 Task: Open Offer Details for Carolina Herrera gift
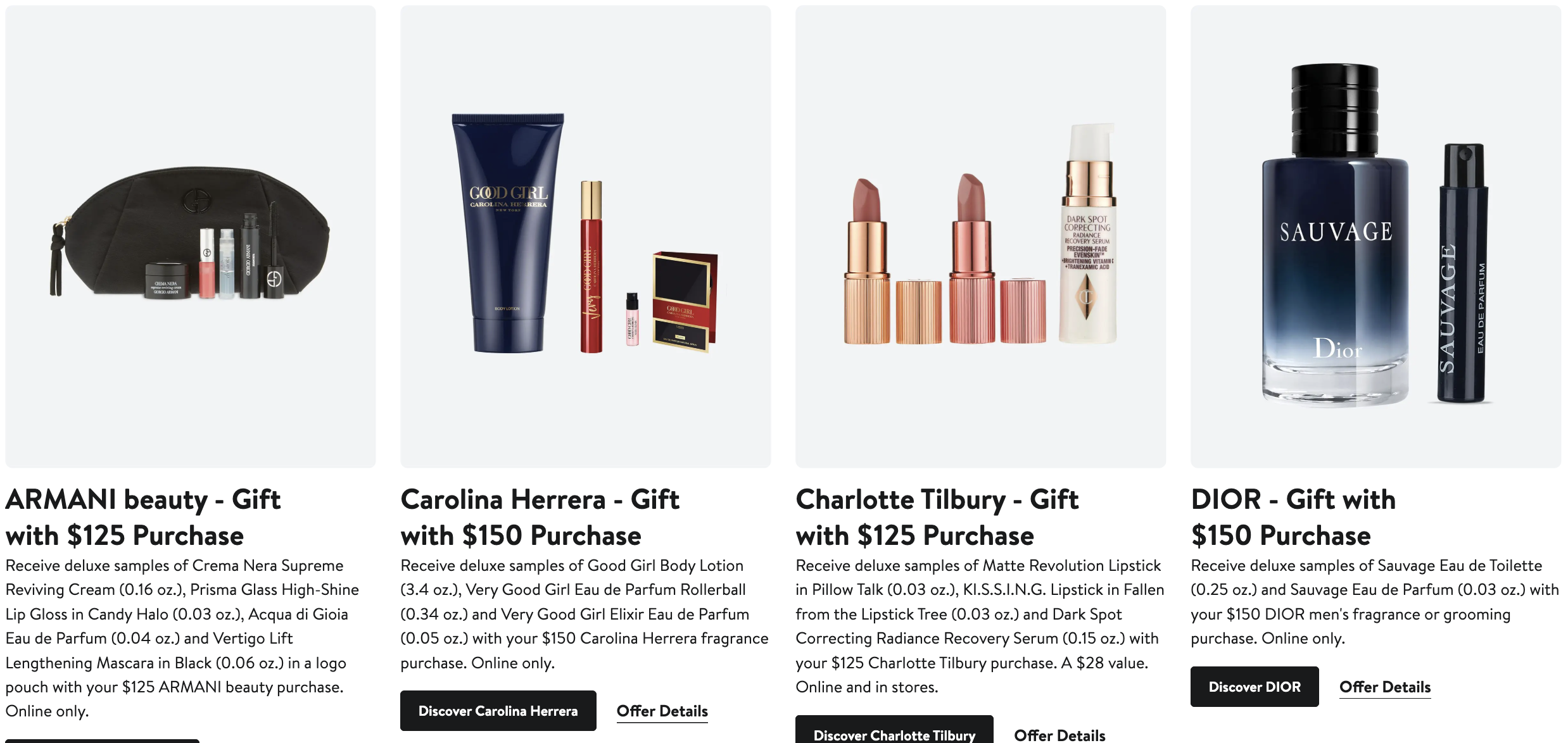(662, 711)
